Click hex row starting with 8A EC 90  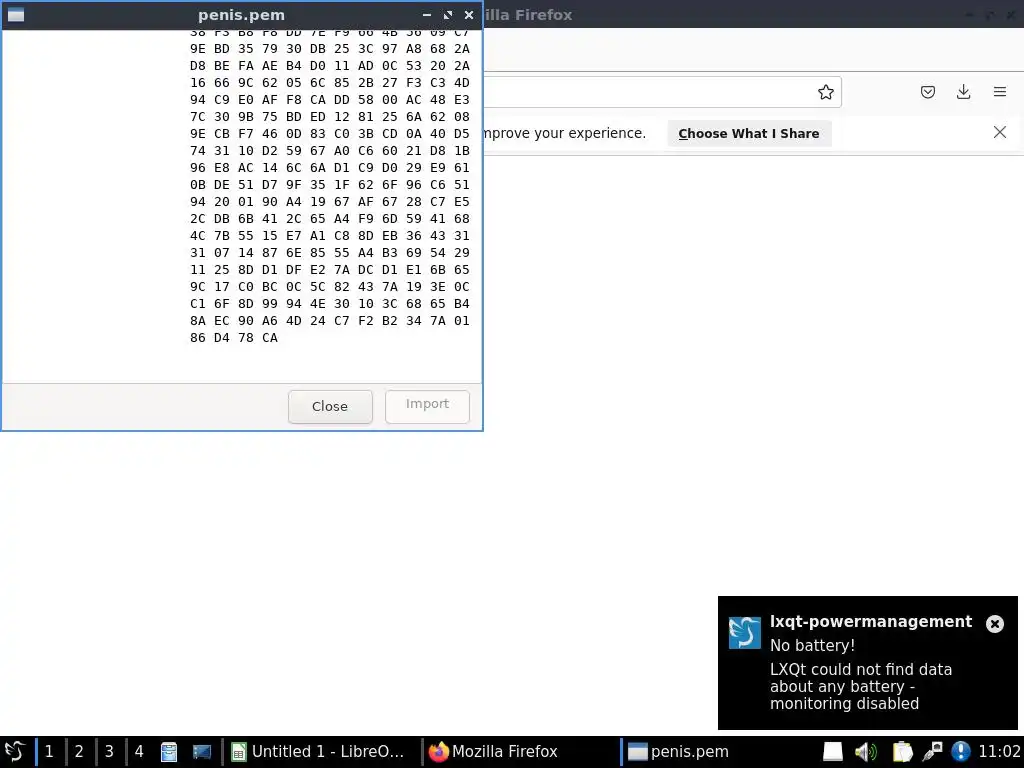[330, 321]
